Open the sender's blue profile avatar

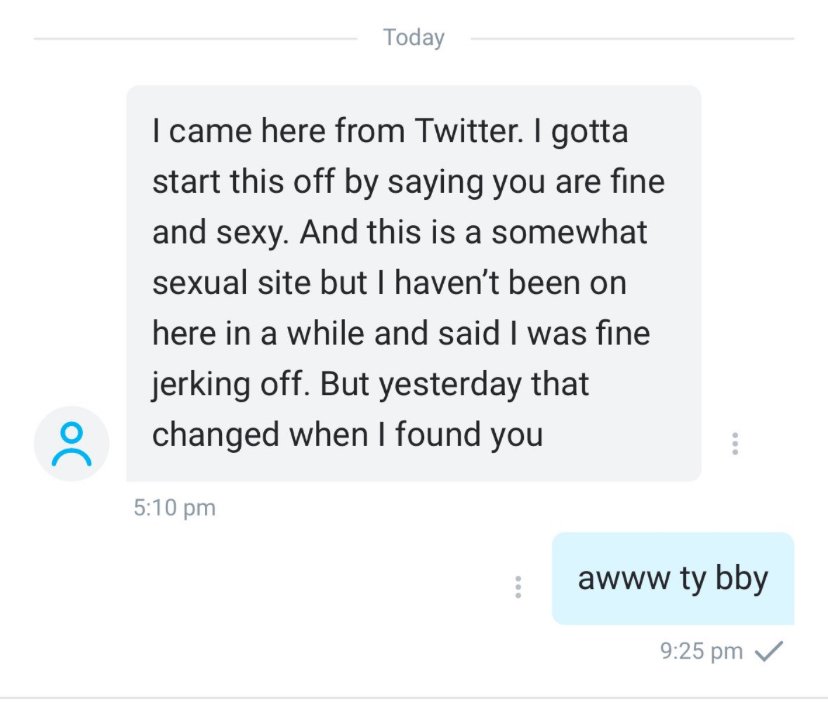pyautogui.click(x=71, y=444)
